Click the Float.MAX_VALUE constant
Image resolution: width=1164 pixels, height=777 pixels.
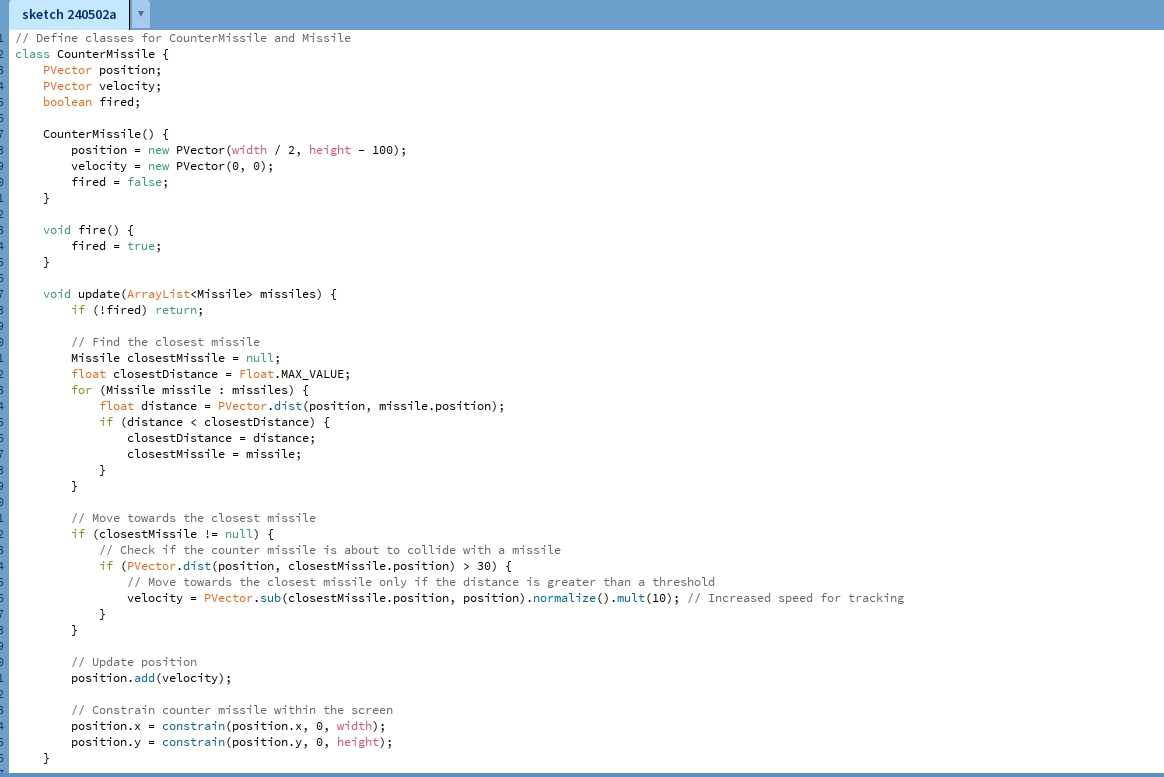[295, 373]
